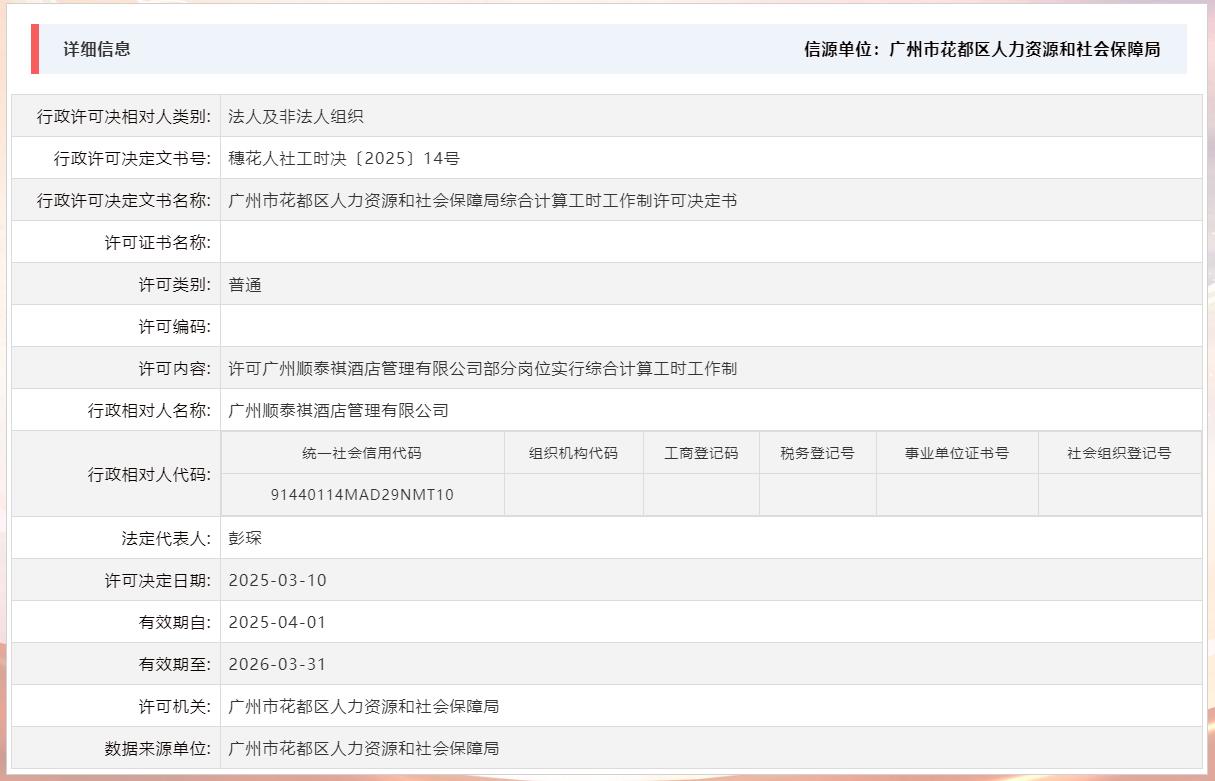Screen dimensions: 1215x781
Task: Click the 组织机构代码 column header
Action: click(574, 452)
